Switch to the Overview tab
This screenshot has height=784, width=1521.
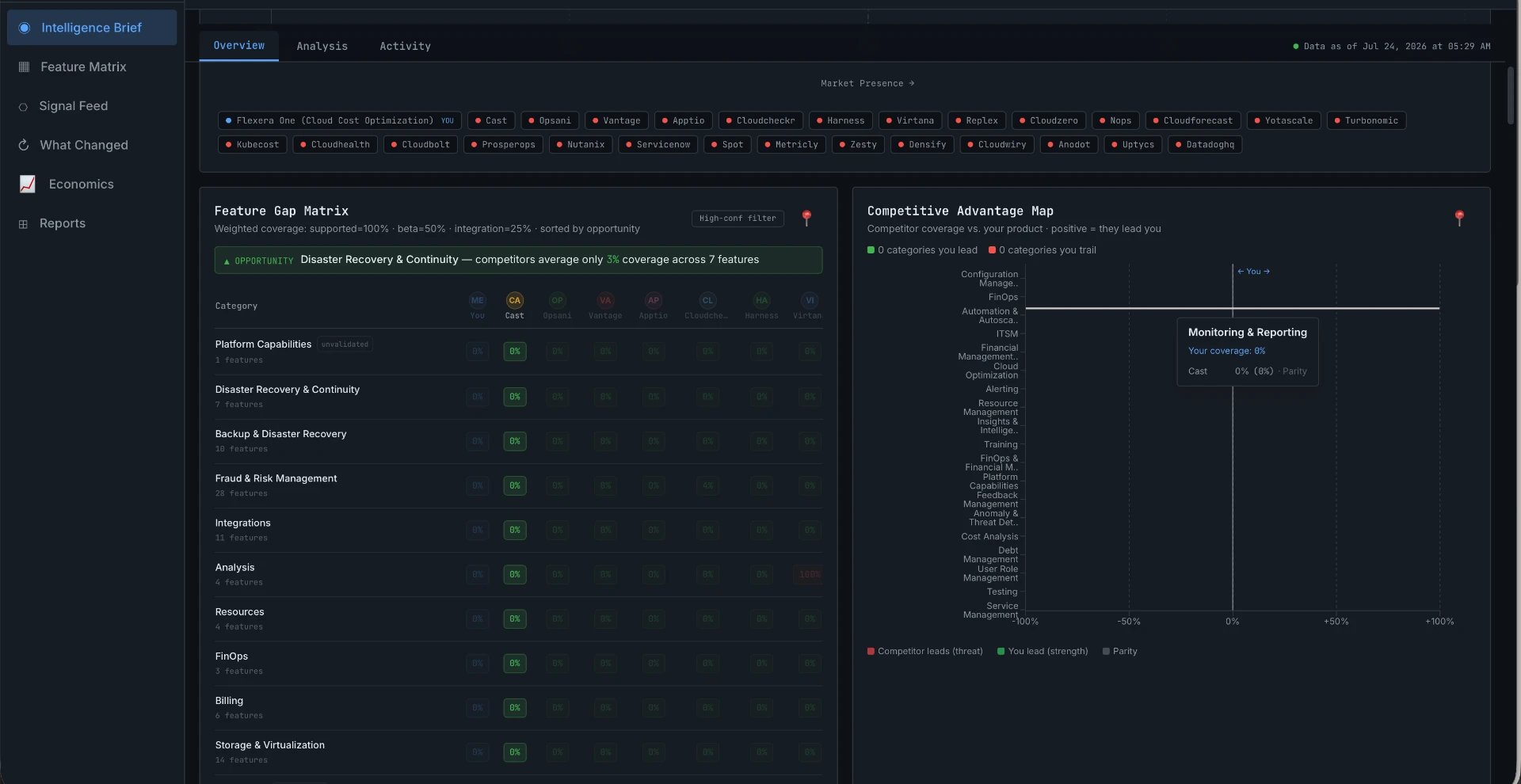[239, 46]
